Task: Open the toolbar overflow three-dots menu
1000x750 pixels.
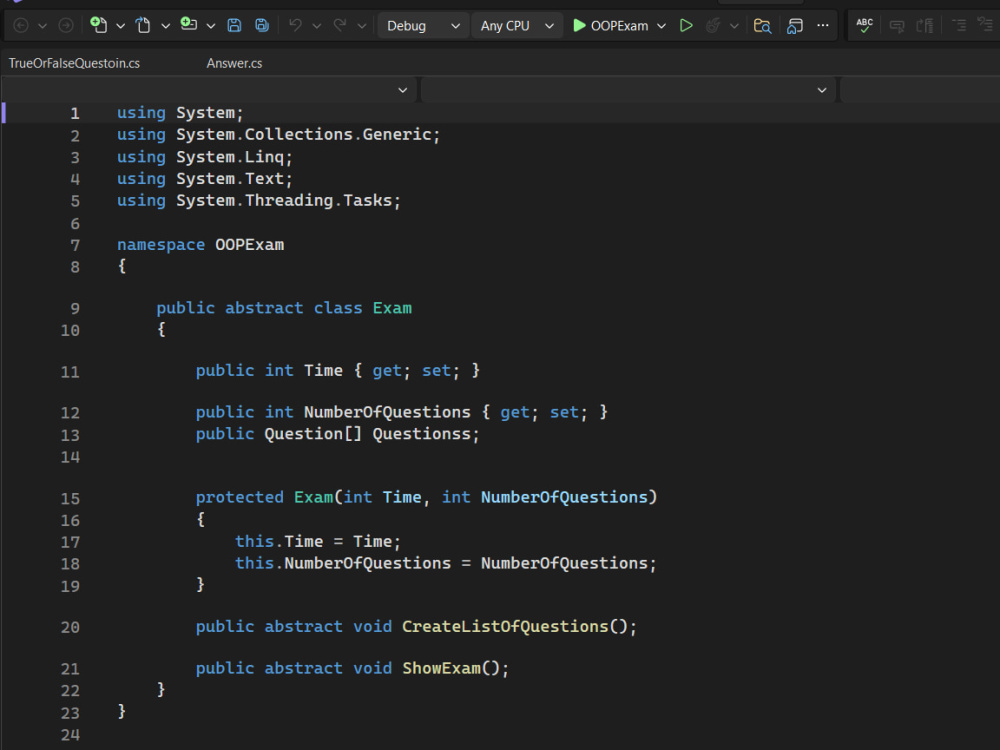Action: point(823,26)
